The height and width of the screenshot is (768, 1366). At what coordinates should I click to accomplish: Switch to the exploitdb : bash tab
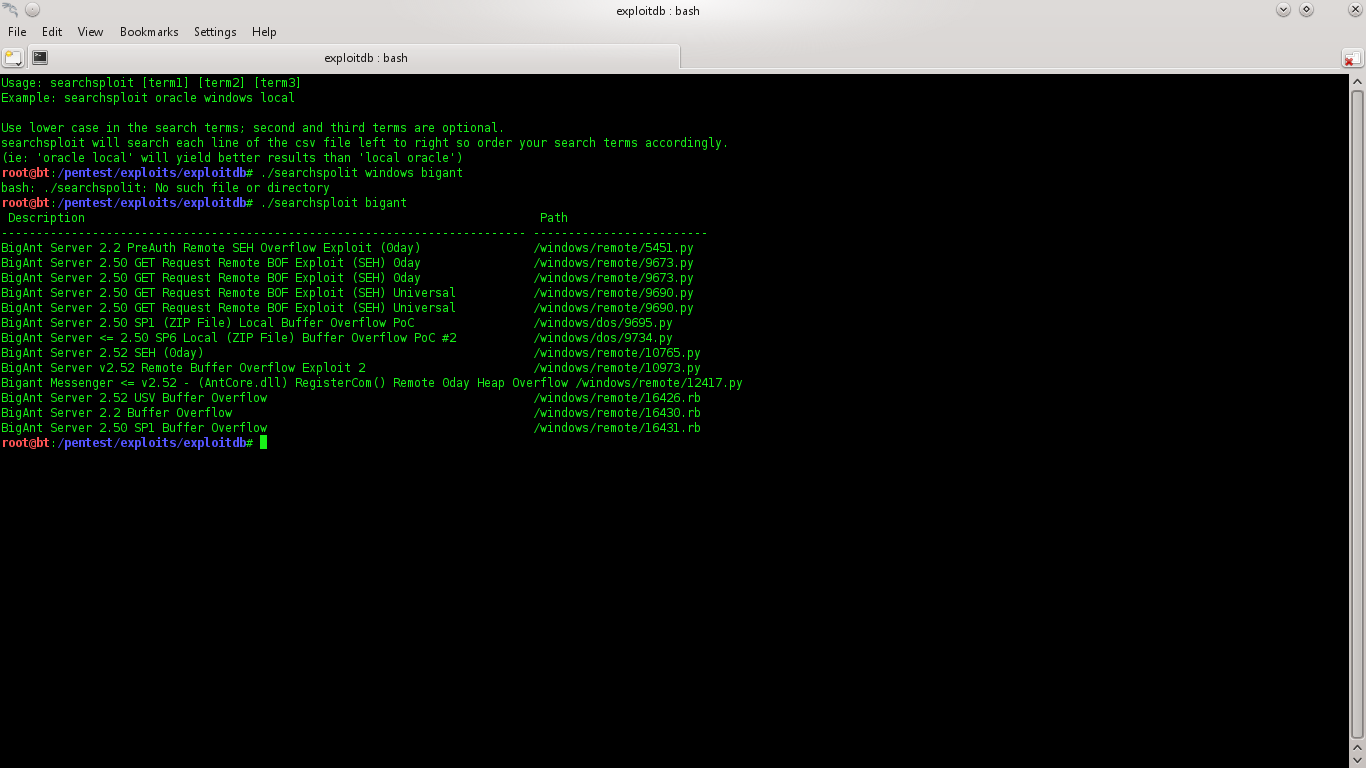pyautogui.click(x=365, y=58)
